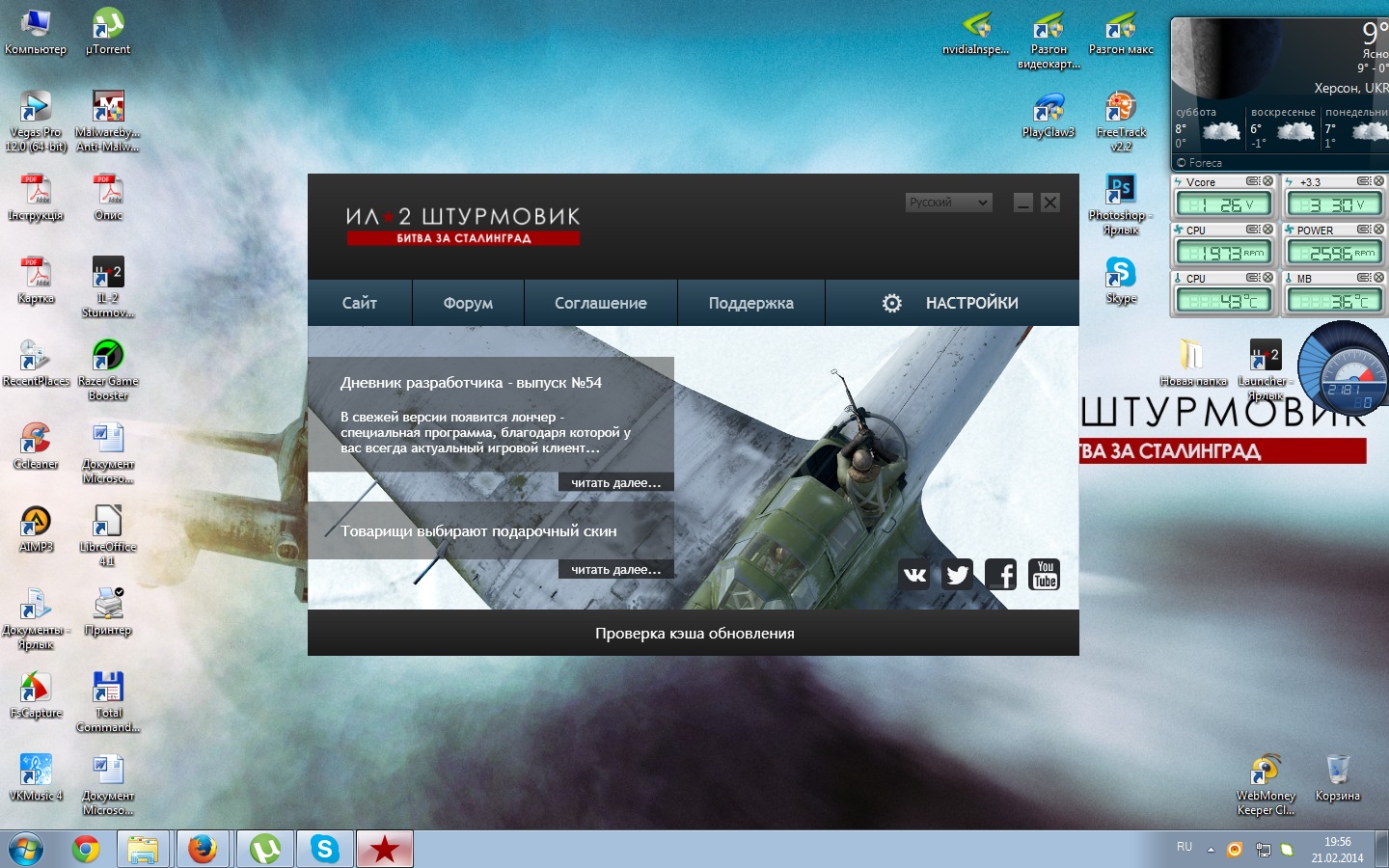Image resolution: width=1389 pixels, height=868 pixels.
Task: Open the Принтер desktop icon
Action: pyautogui.click(x=108, y=612)
